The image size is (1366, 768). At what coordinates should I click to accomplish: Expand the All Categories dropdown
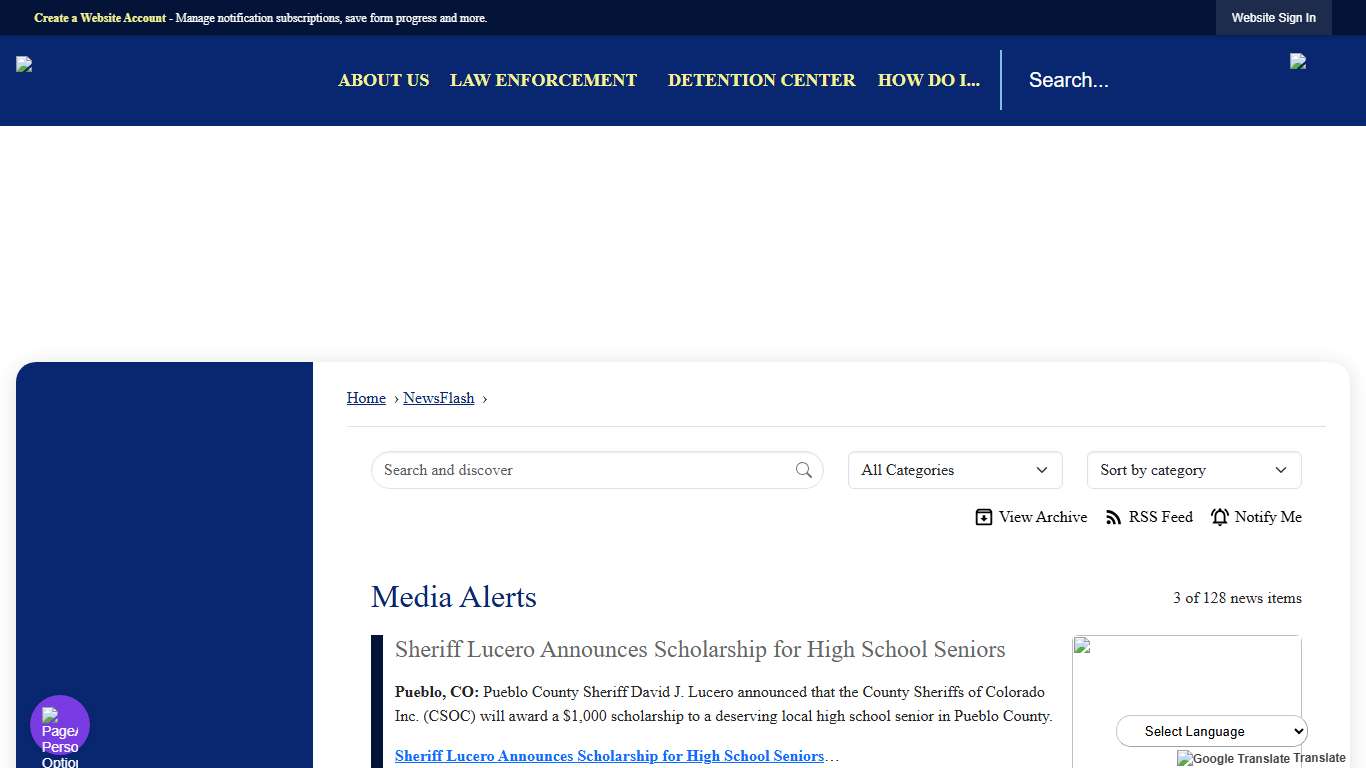click(x=954, y=470)
